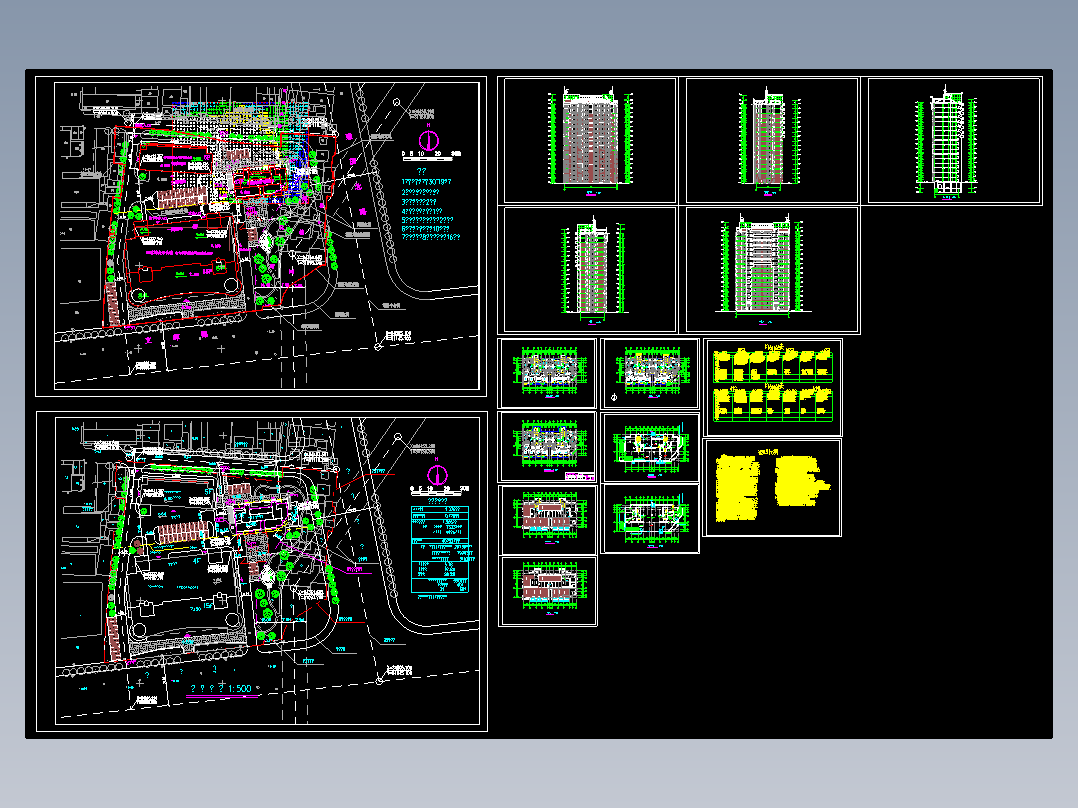Screen dimensions: 1078x808
Task: Open the bottommost brown floor plan sheet
Action: (548, 591)
